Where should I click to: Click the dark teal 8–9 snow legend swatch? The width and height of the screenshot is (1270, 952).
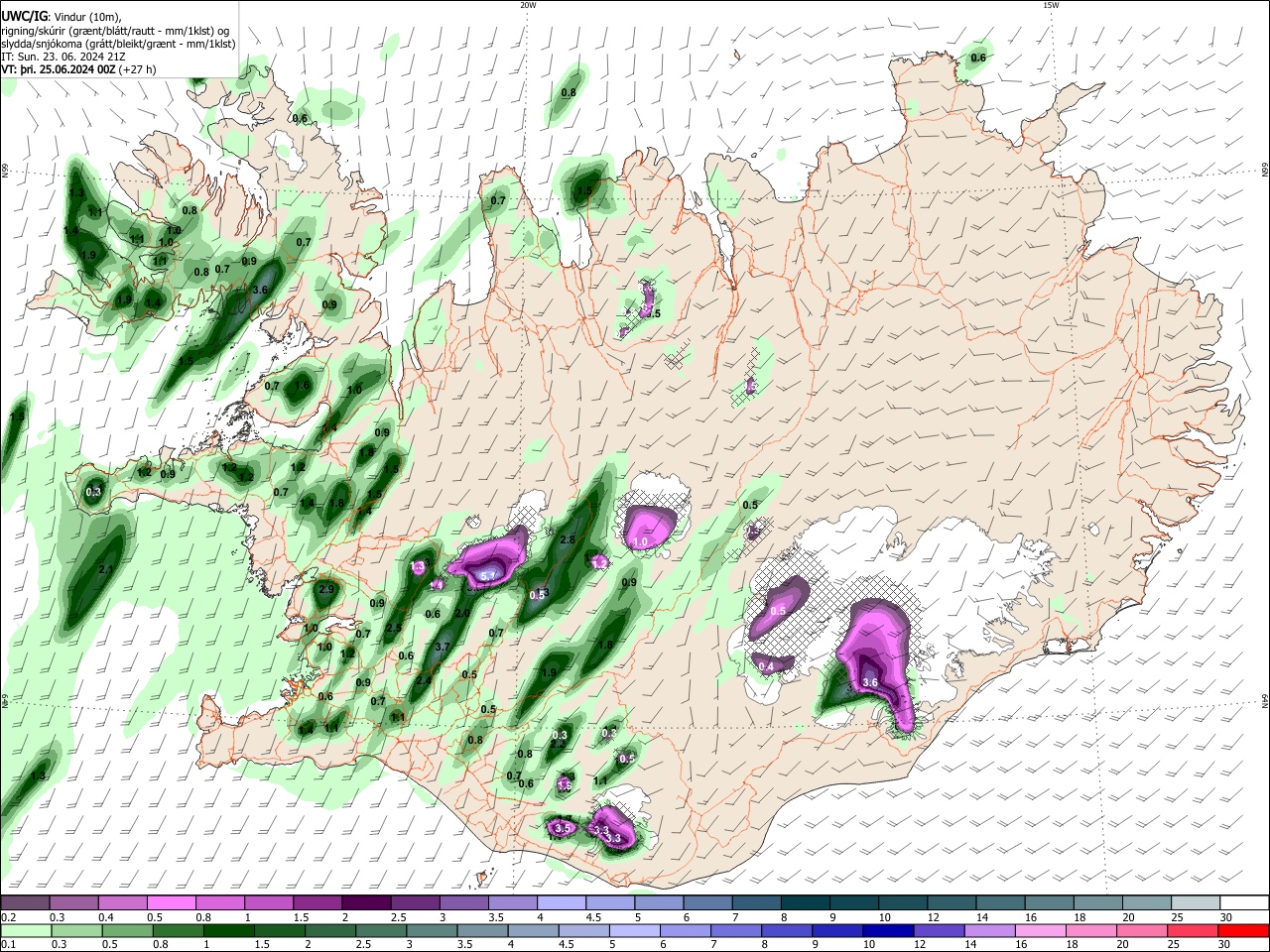coord(804,902)
